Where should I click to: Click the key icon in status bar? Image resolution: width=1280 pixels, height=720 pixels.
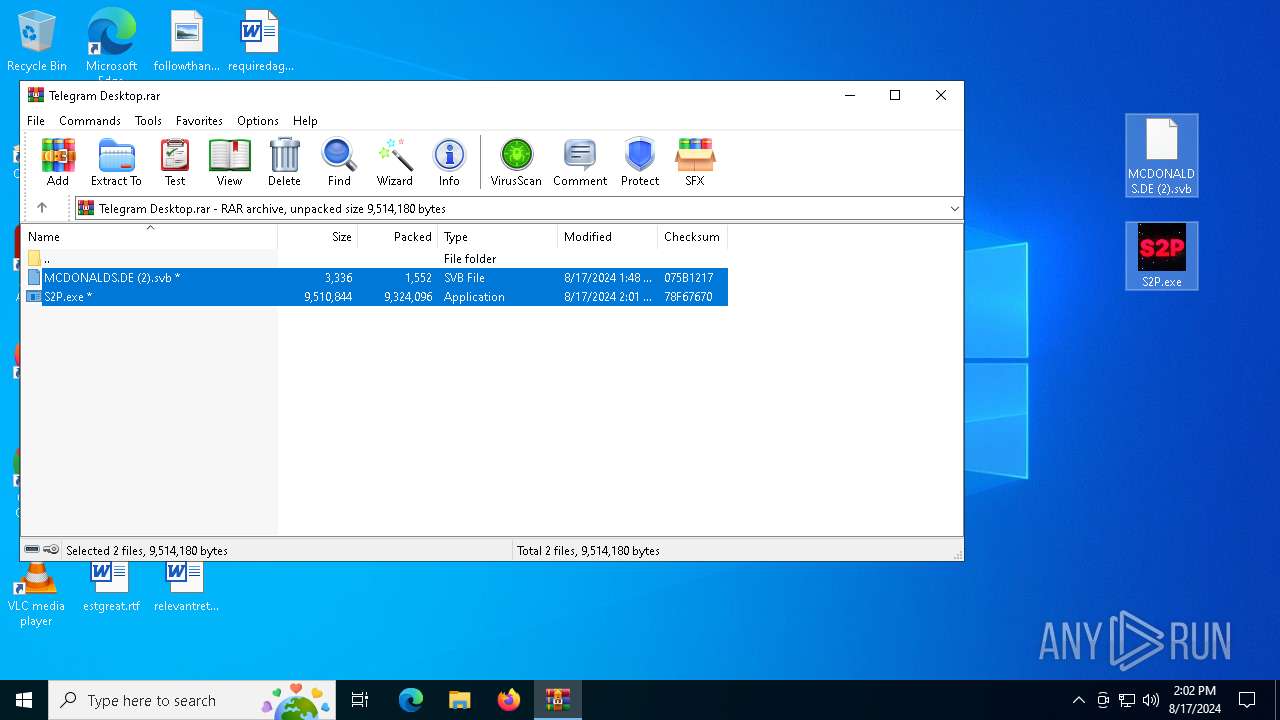pyautogui.click(x=51, y=550)
